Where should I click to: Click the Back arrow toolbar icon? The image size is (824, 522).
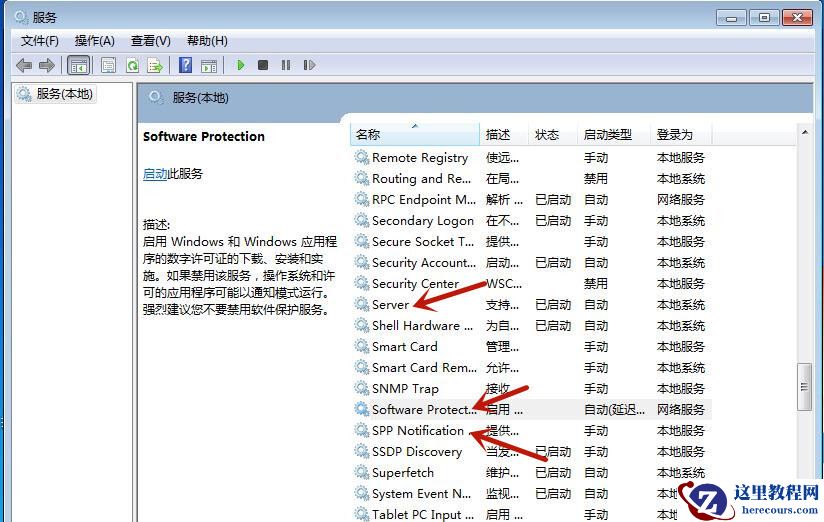click(x=24, y=65)
